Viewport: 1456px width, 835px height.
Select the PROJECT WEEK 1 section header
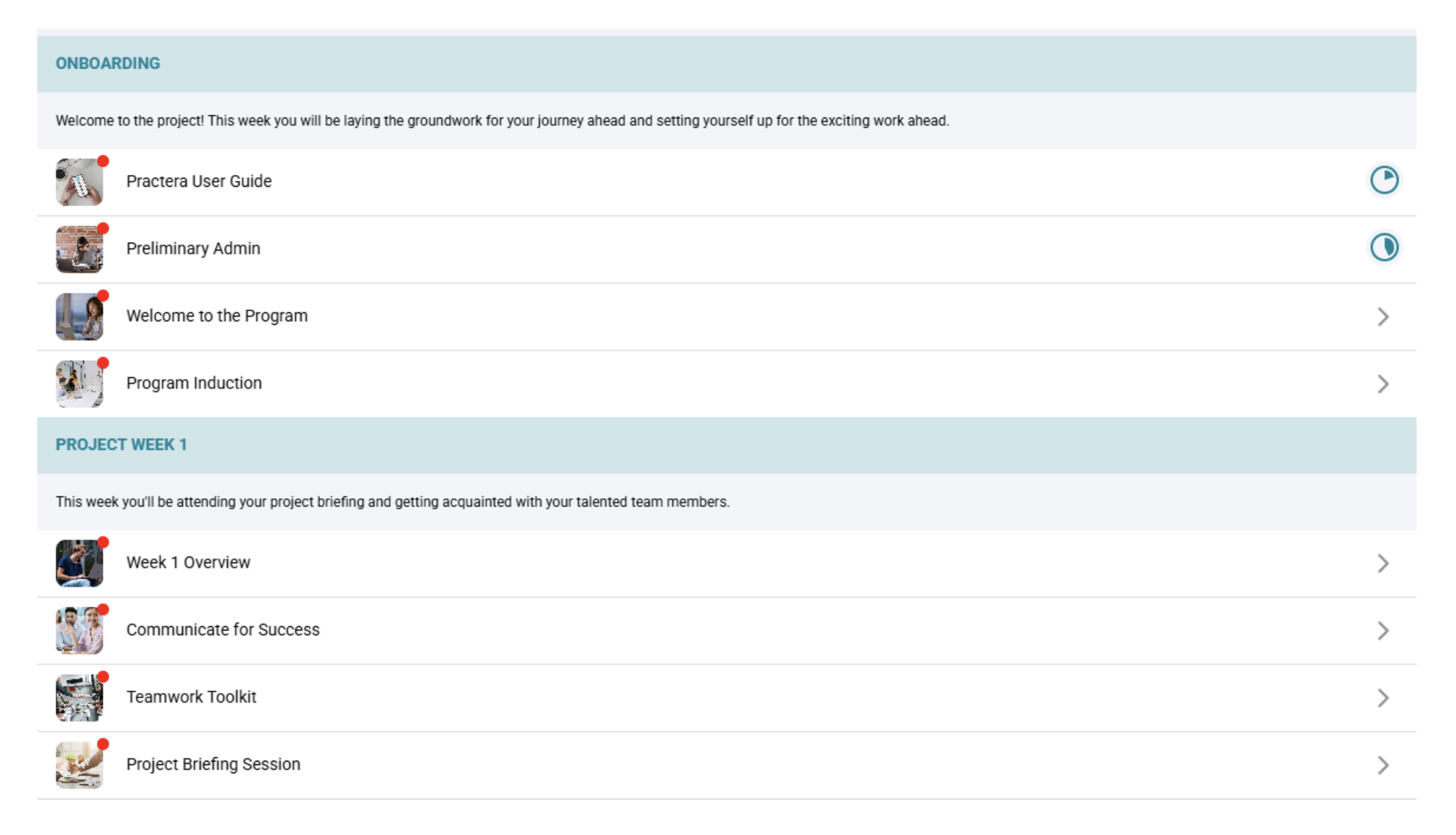121,445
